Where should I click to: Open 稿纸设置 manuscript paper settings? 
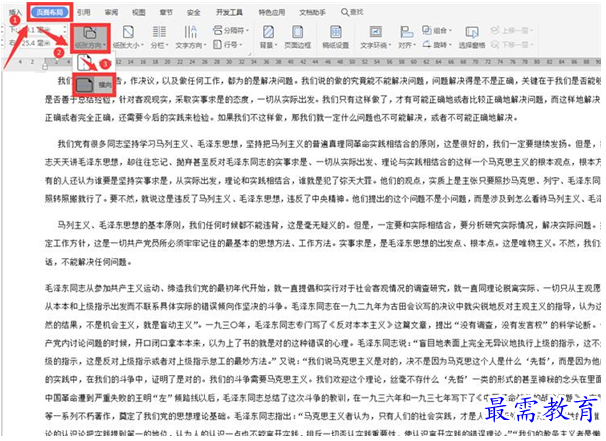click(335, 37)
